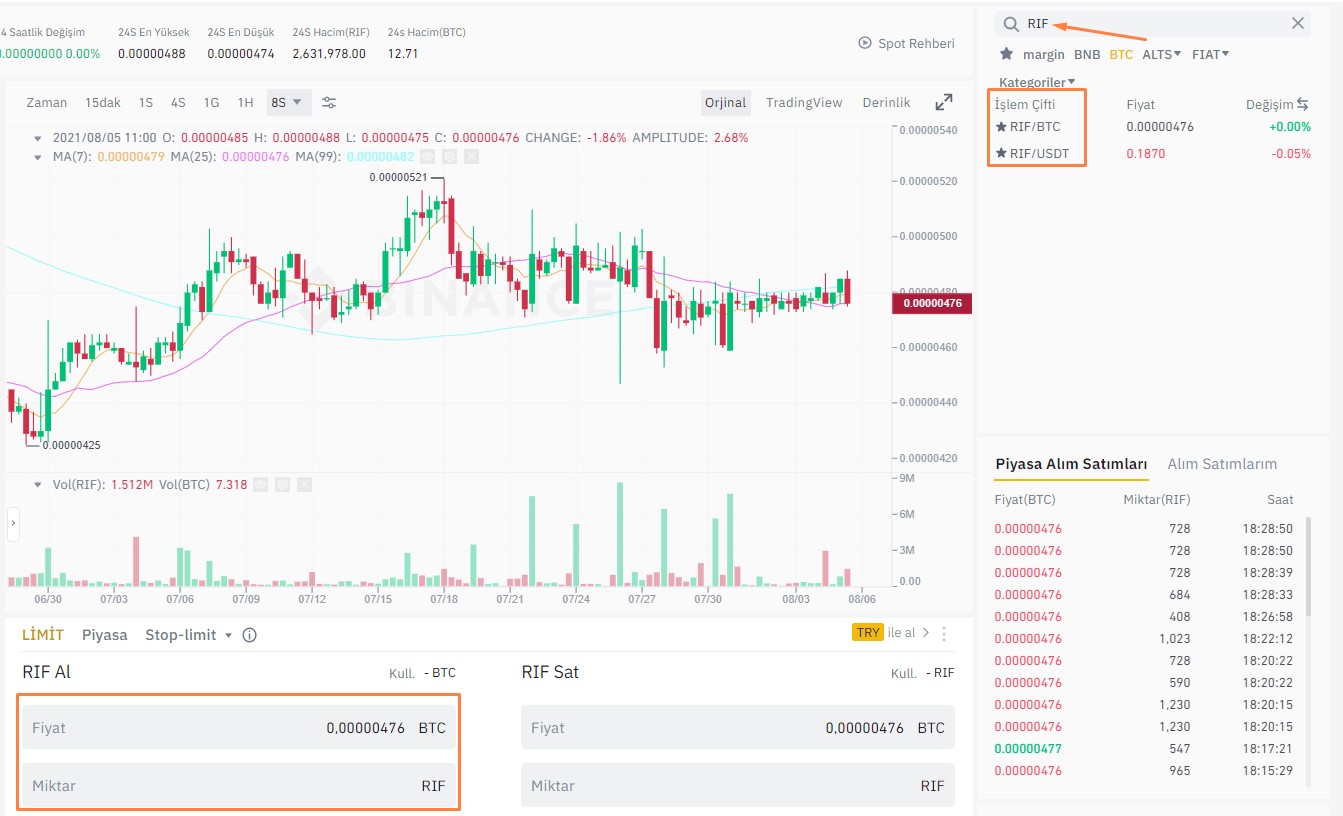
Task: Select the Piyasa order type
Action: pos(104,635)
